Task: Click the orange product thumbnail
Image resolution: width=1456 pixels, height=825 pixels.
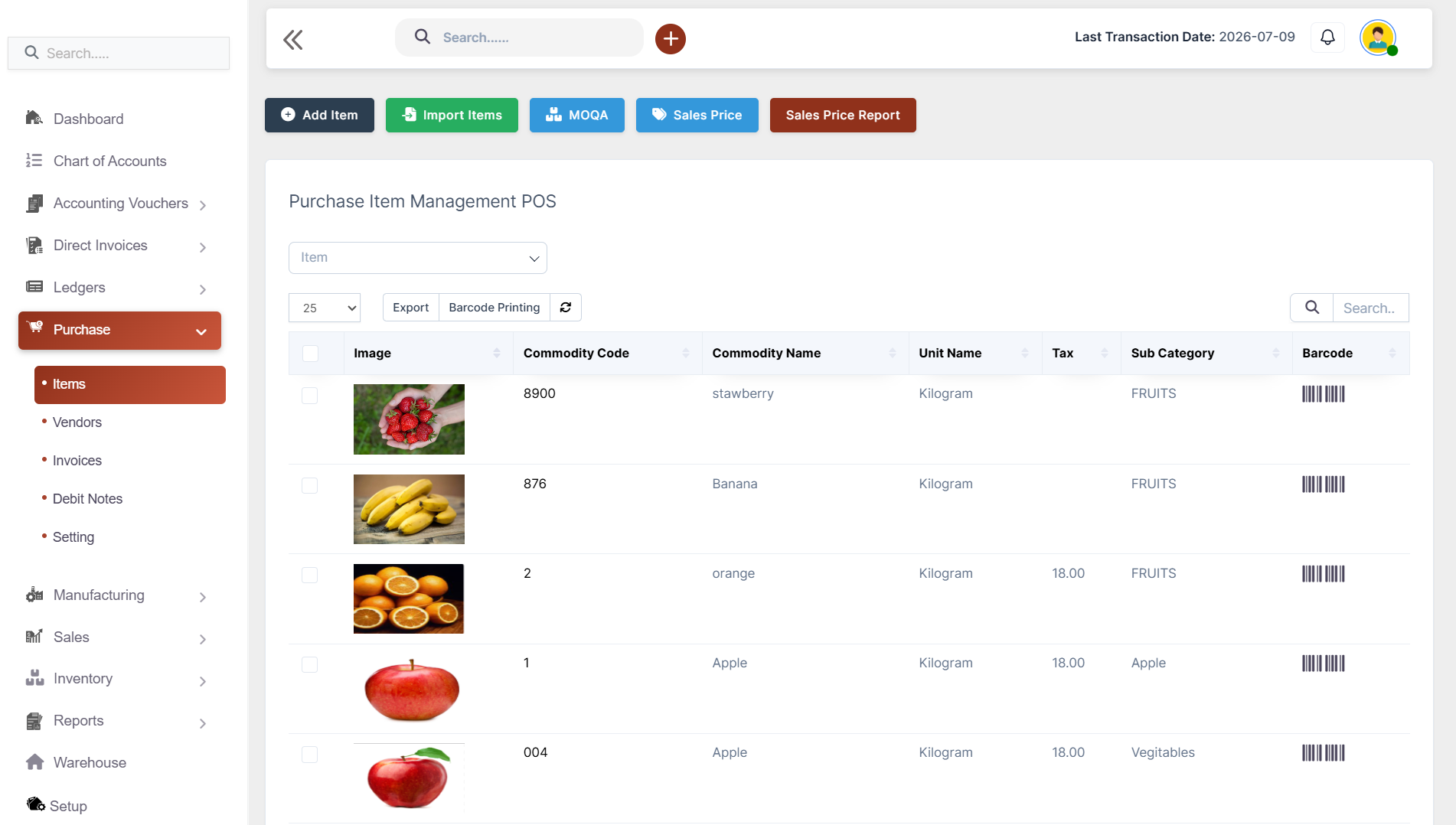Action: point(409,598)
